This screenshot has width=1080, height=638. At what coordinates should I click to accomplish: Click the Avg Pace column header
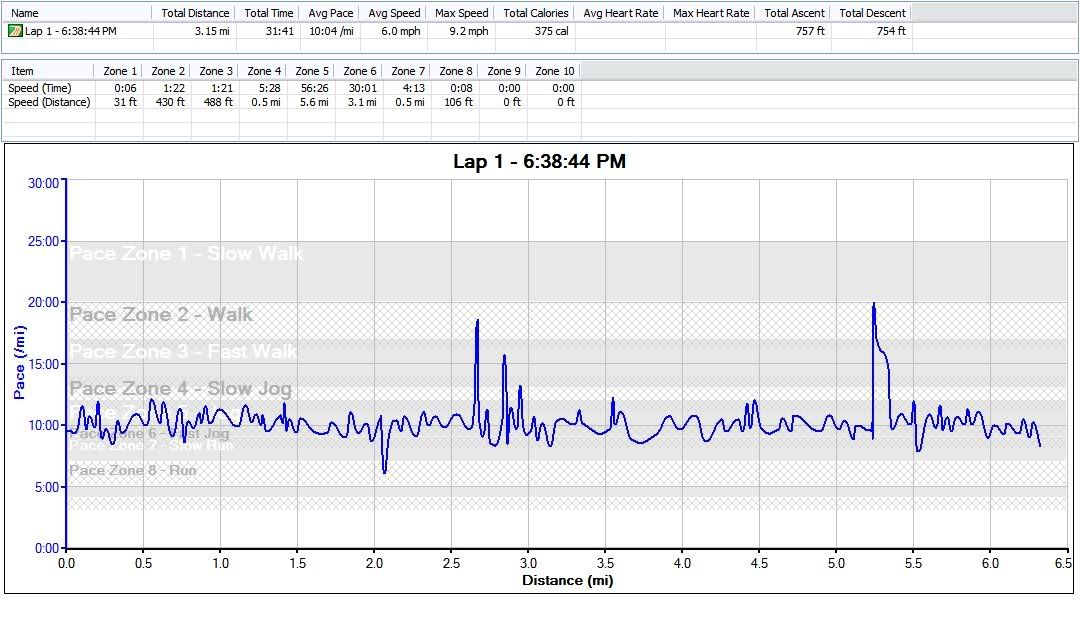[x=330, y=13]
